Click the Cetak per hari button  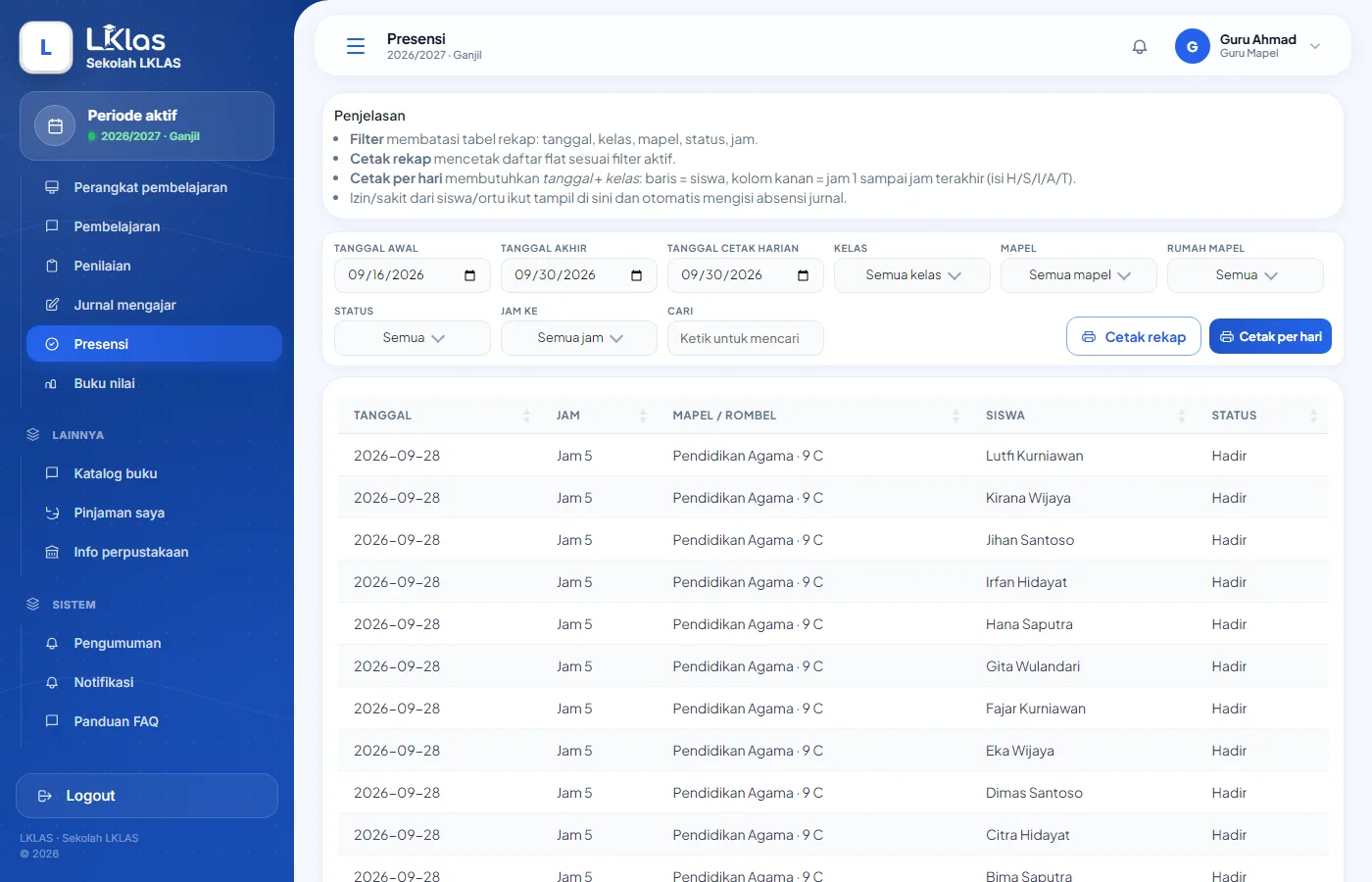point(1270,336)
